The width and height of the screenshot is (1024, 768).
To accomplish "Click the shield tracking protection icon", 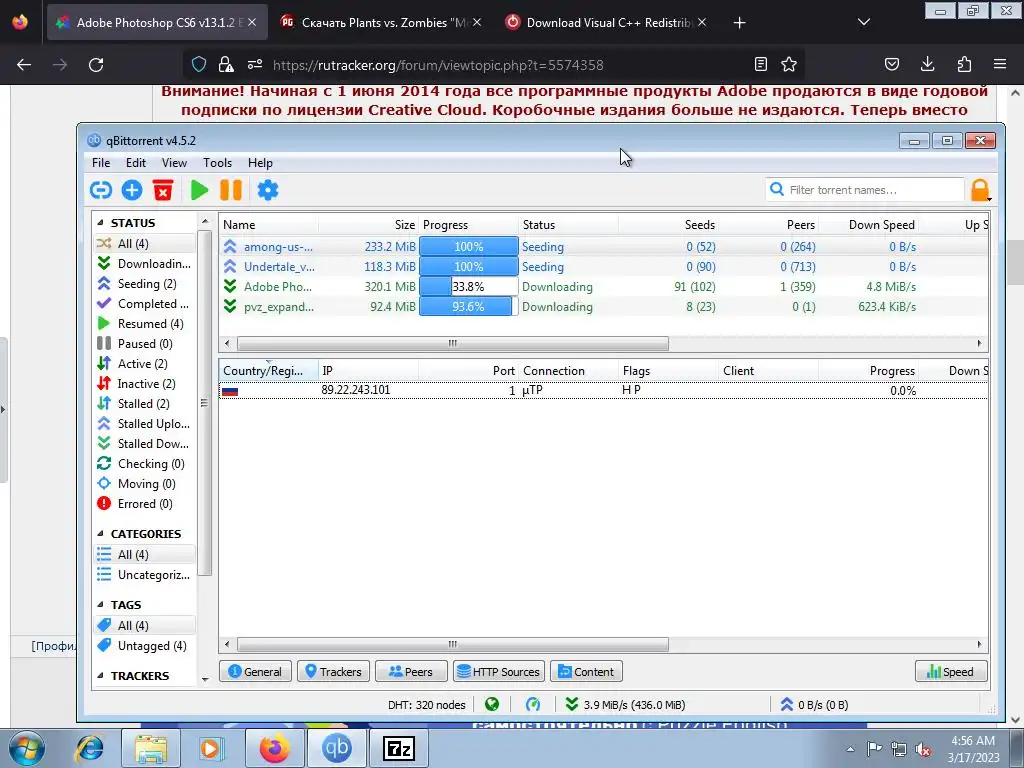I will pos(199,64).
